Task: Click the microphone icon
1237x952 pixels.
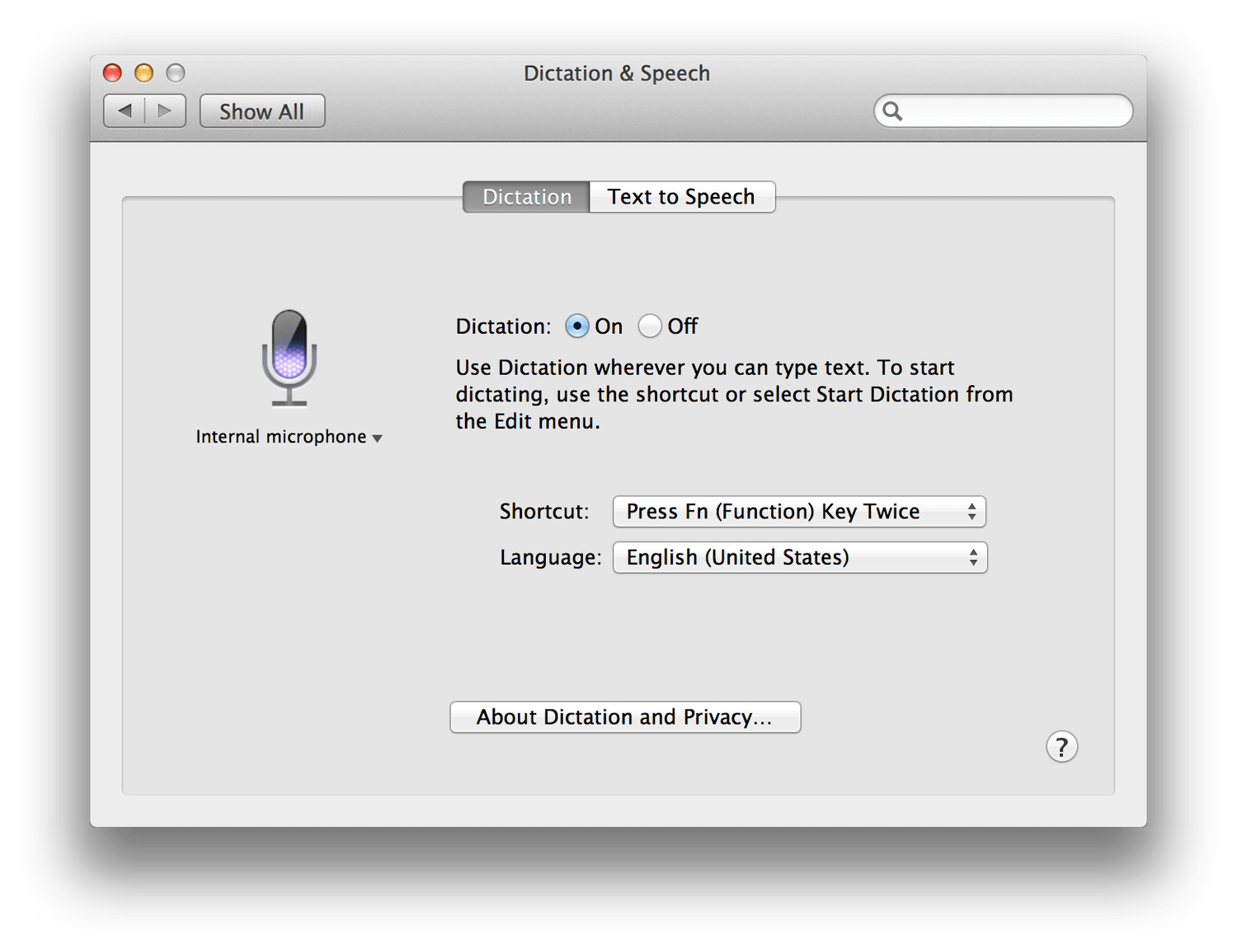Action: (x=289, y=358)
